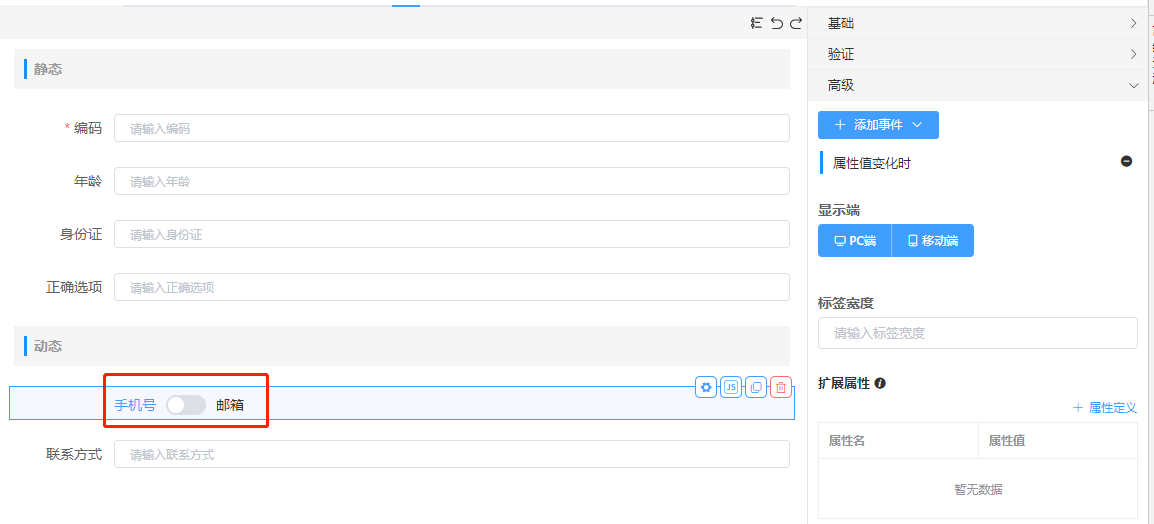The image size is (1154, 524).
Task: Open the component tree outline icon
Action: [x=757, y=23]
